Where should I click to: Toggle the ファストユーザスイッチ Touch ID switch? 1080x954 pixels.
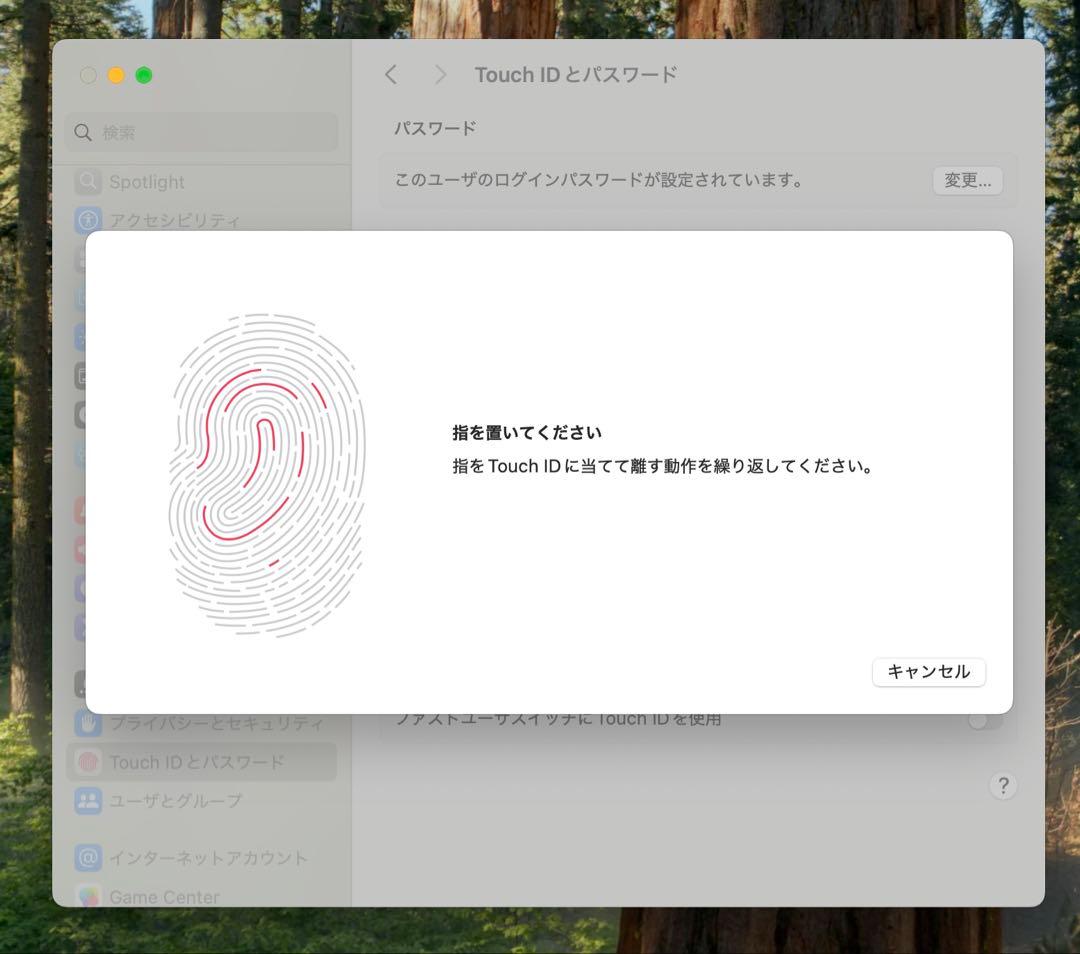[x=984, y=720]
